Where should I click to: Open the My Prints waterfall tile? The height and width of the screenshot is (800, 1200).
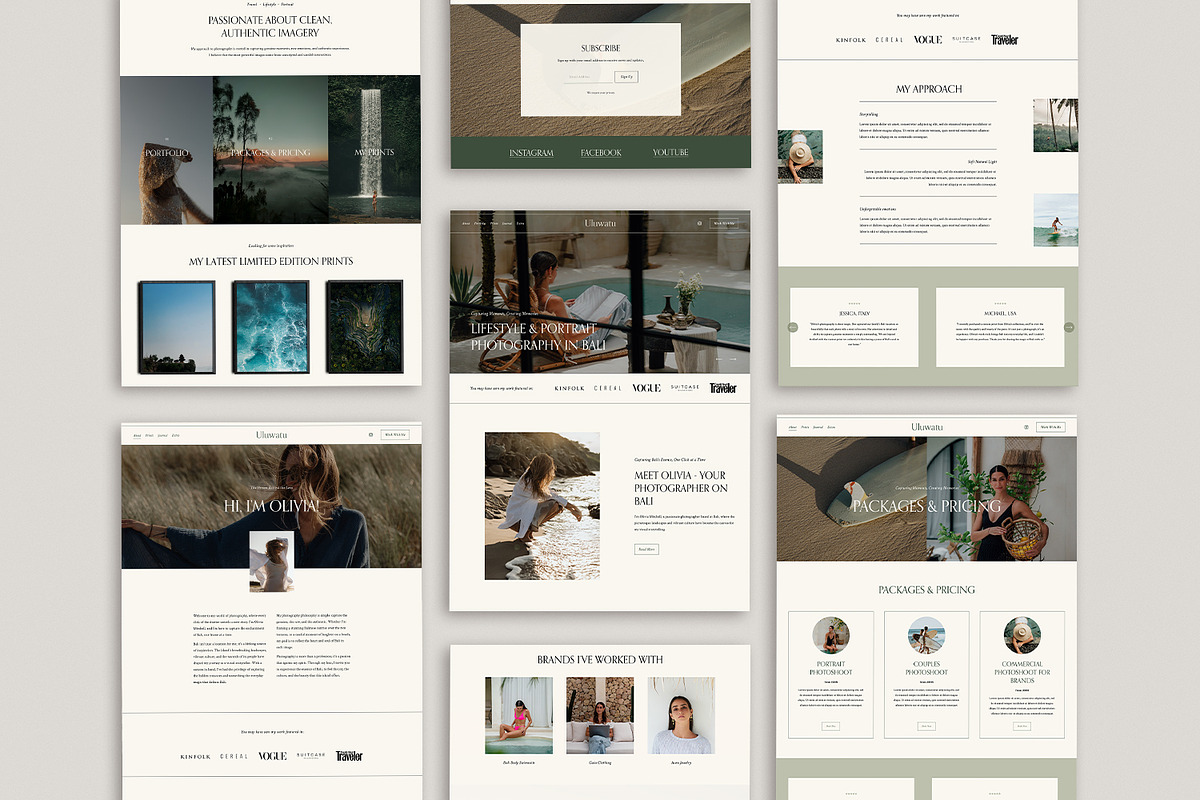coord(374,153)
